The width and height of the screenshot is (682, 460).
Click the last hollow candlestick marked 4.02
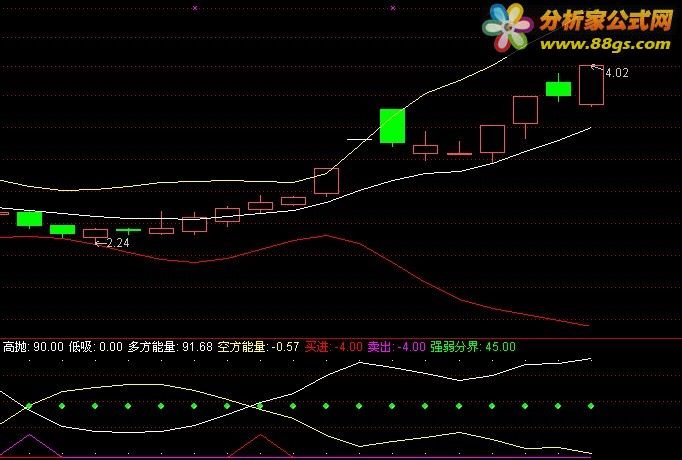point(592,85)
